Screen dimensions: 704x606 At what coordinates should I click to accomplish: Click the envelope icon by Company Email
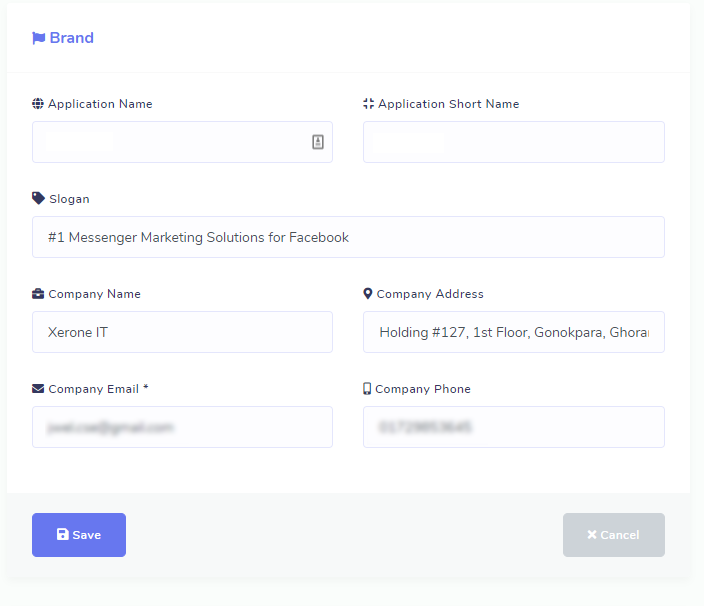coord(38,389)
